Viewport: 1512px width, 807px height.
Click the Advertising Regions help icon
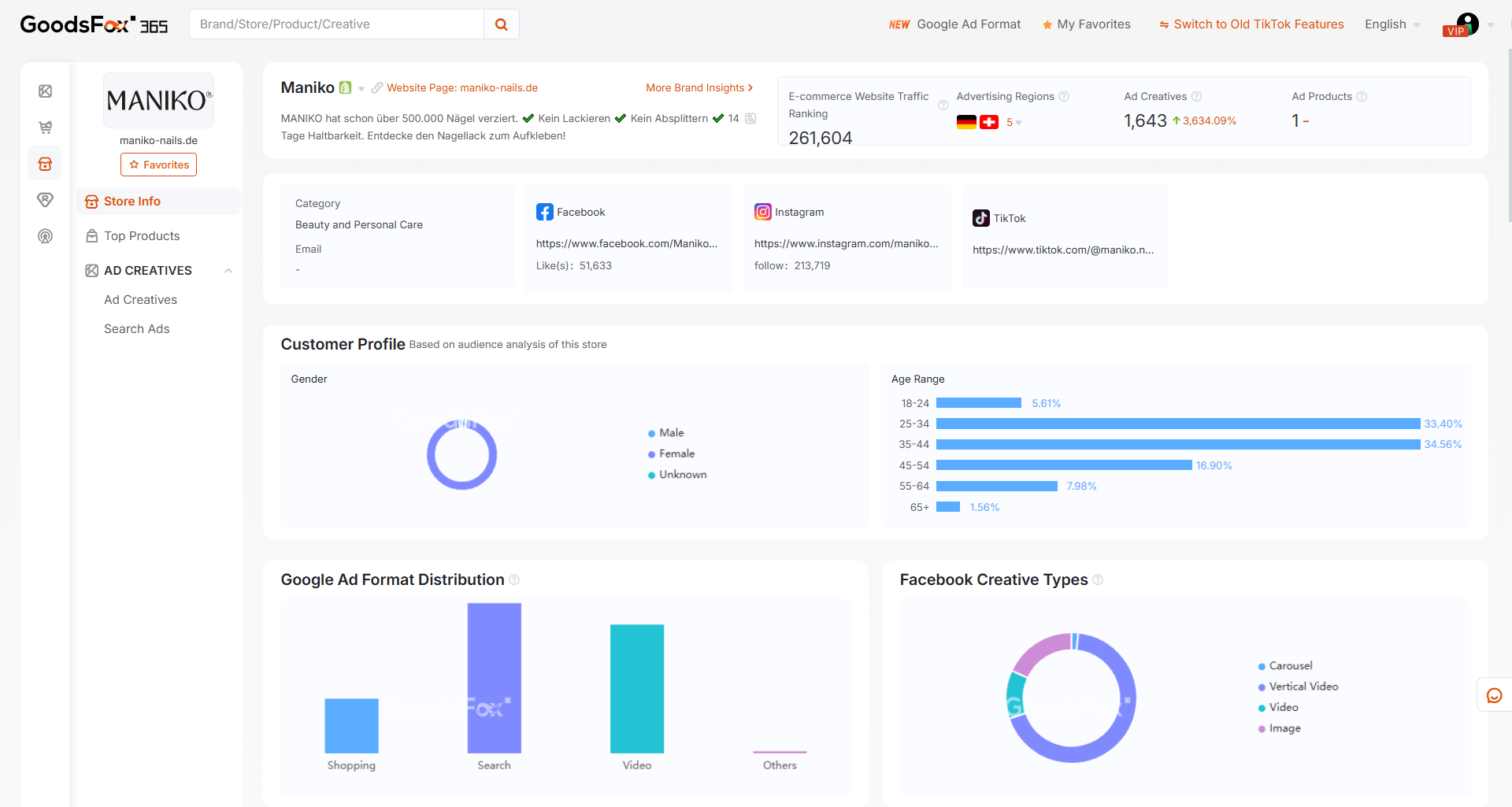pos(1064,96)
